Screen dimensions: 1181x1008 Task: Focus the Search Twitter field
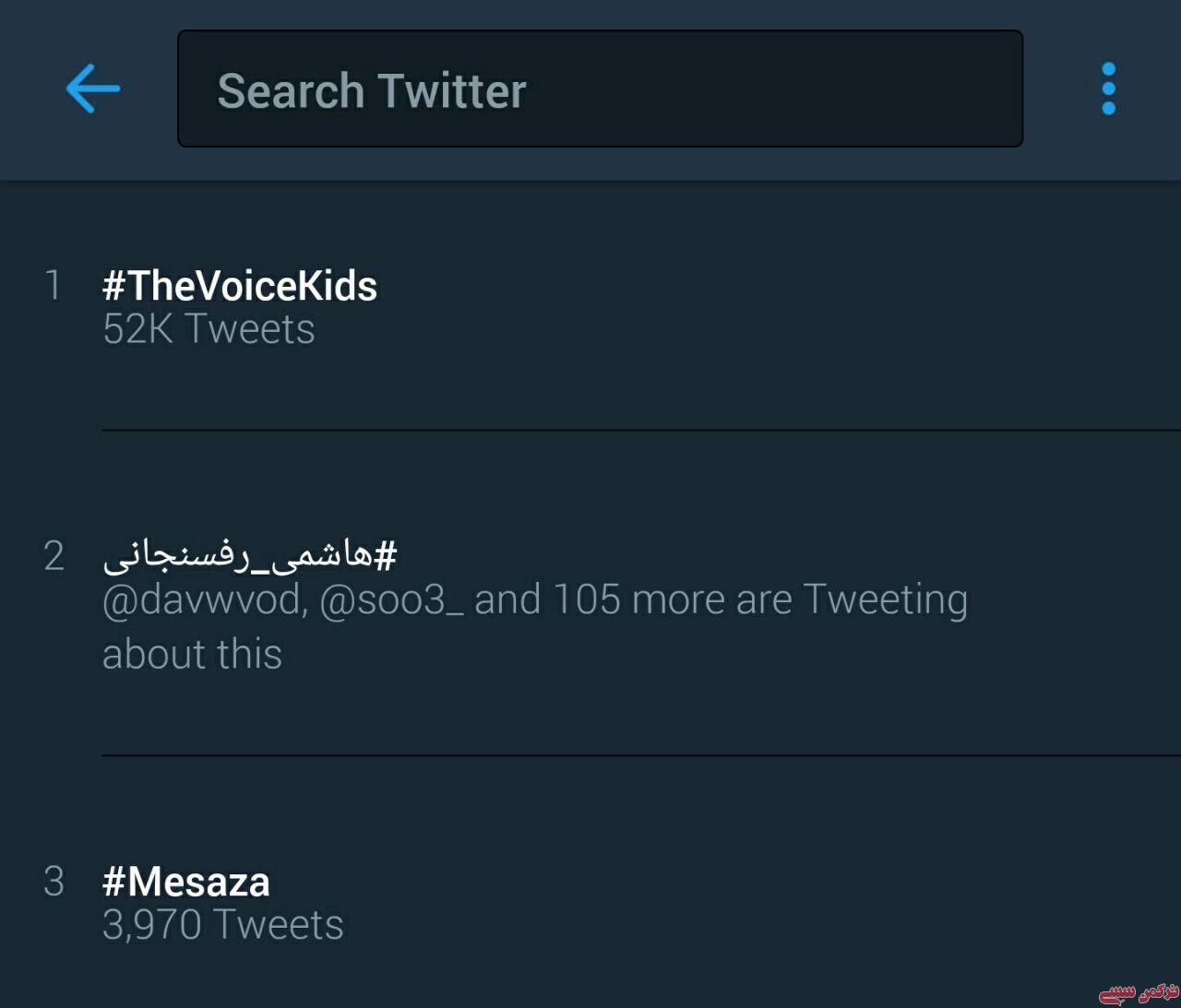600,89
